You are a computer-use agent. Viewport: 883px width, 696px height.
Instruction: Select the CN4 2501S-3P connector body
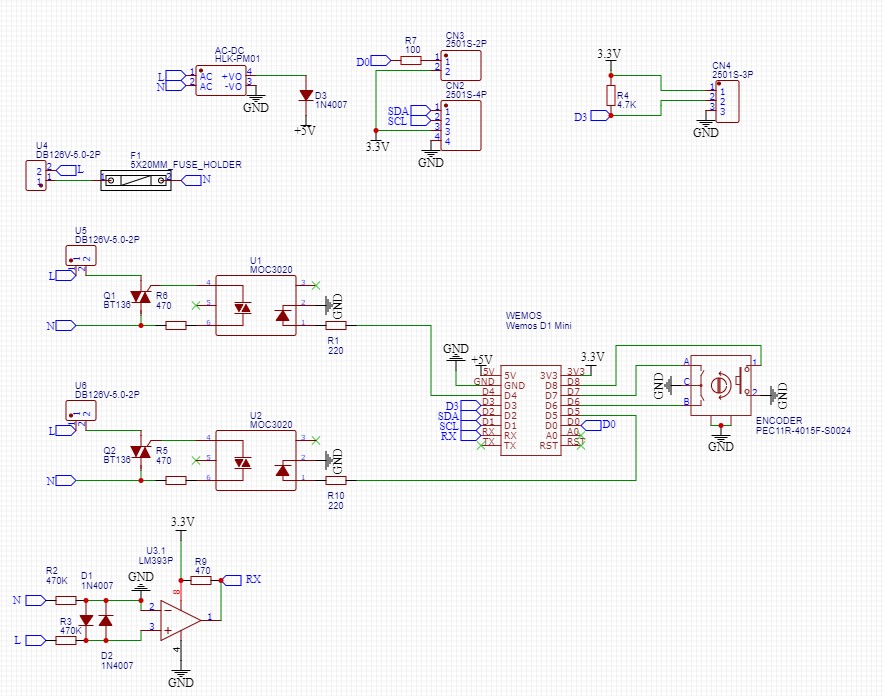pos(727,101)
